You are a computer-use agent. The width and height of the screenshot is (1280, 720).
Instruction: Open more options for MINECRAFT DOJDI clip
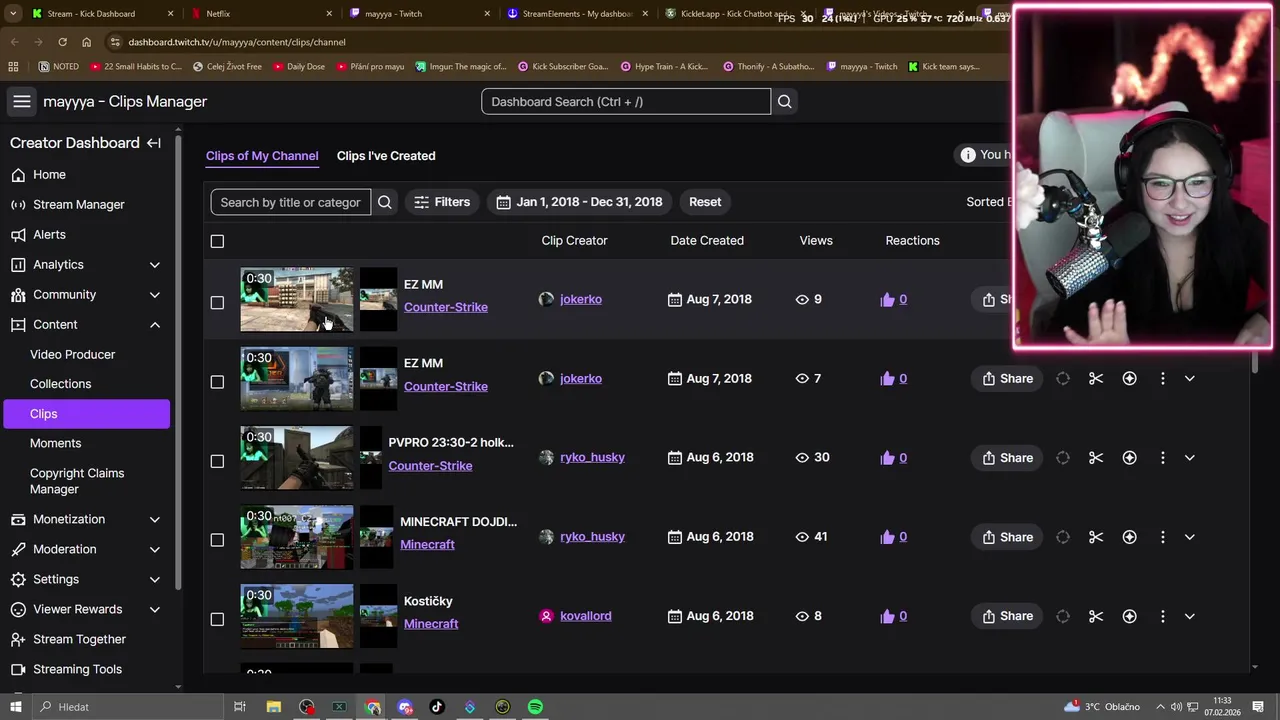click(1162, 537)
